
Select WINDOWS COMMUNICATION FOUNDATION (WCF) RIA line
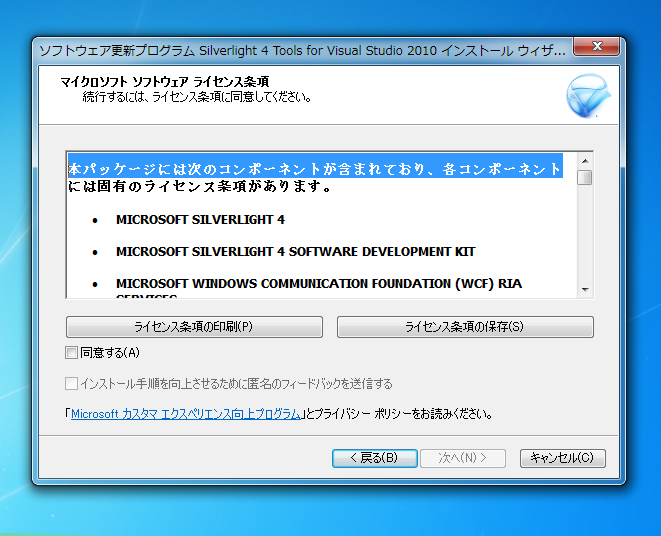click(319, 284)
